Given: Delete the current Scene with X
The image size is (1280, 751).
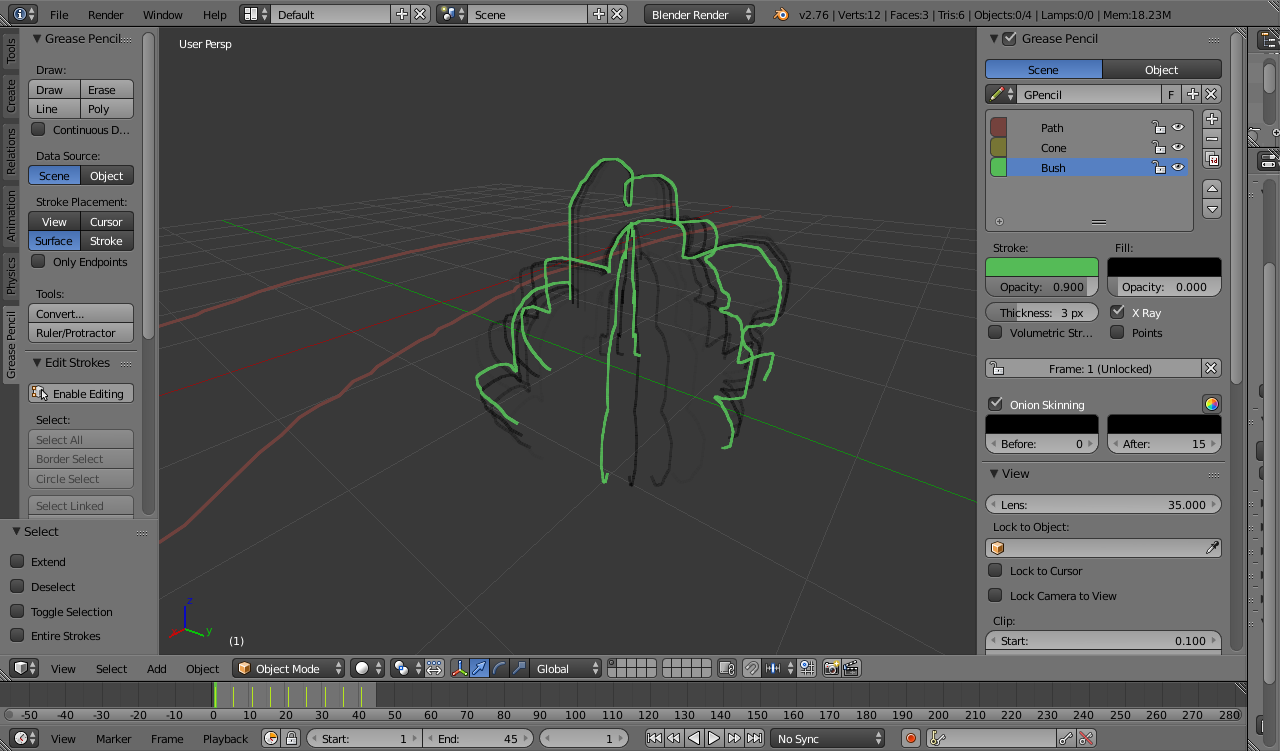Looking at the screenshot, I should pos(618,14).
